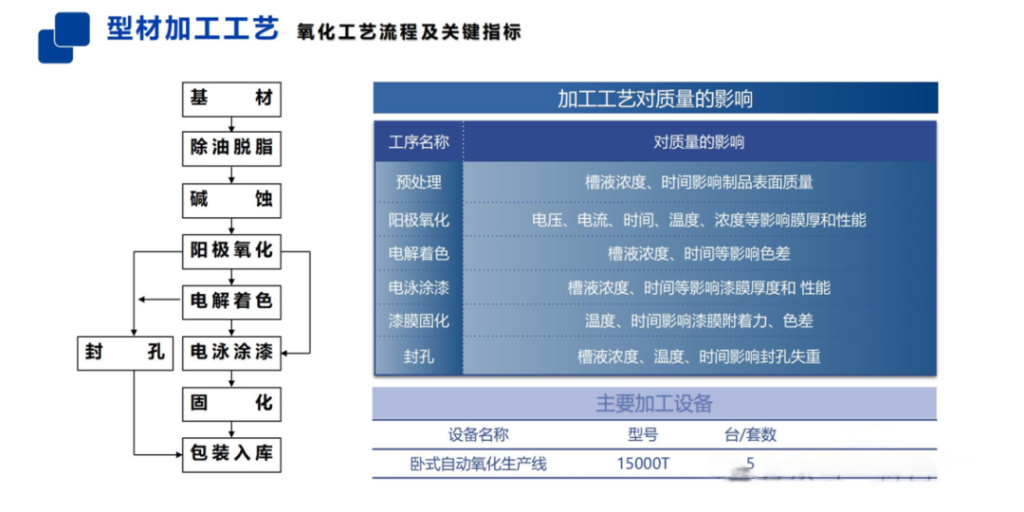
Task: Click the 电解着色 table row label
Action: point(419,253)
